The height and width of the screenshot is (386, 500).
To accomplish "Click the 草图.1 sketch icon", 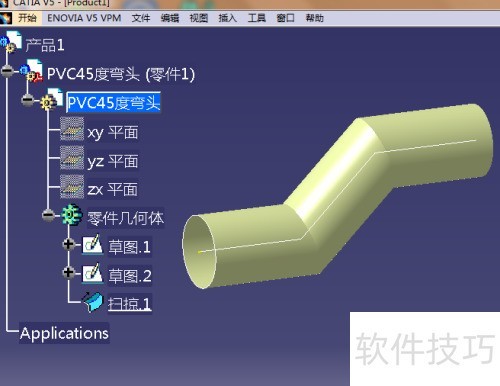I will click(x=92, y=244).
